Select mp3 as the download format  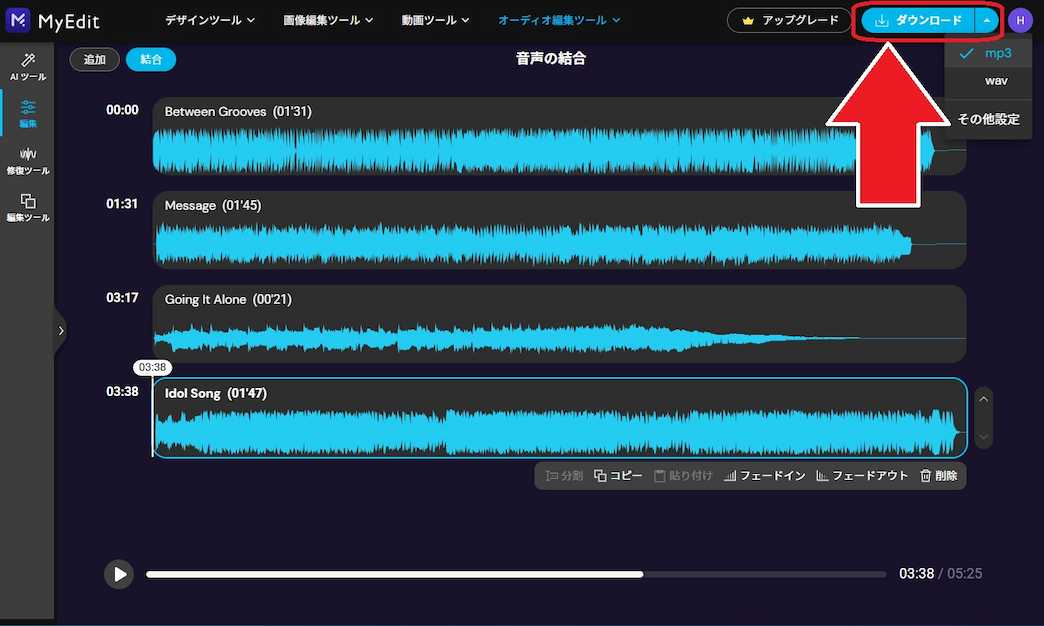(x=996, y=53)
